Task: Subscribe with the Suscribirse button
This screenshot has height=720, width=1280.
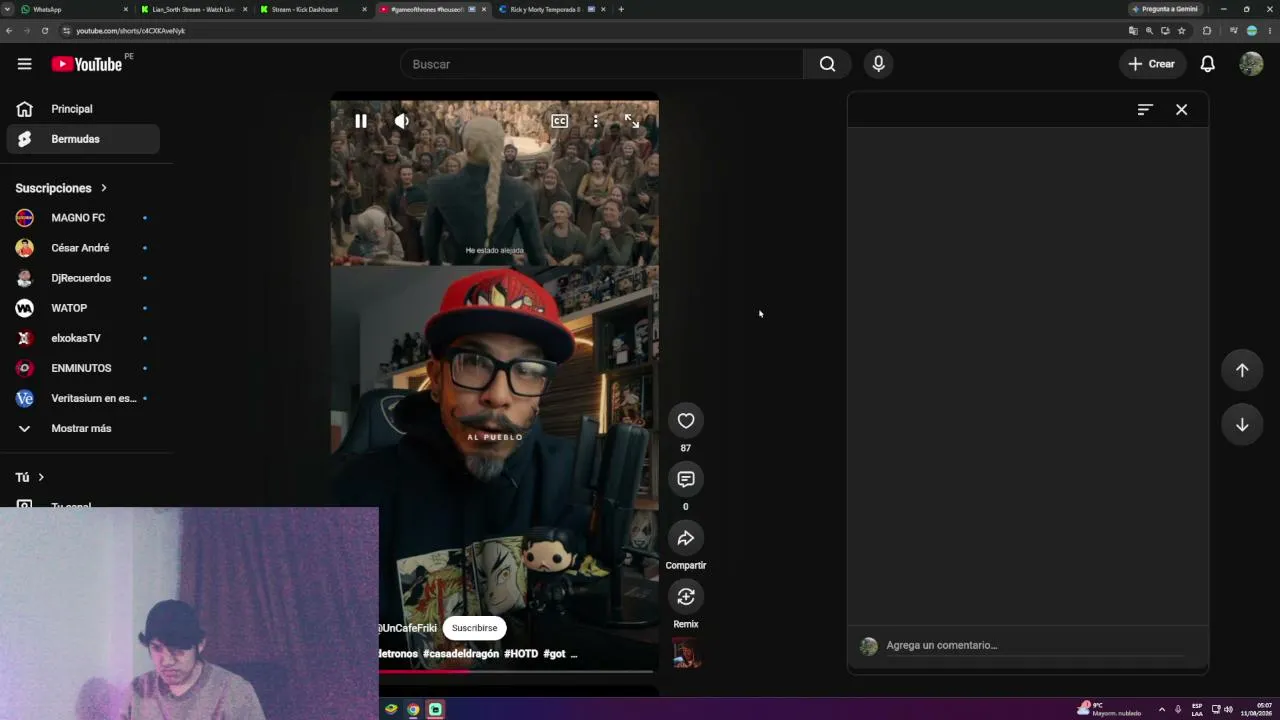Action: pyautogui.click(x=474, y=628)
